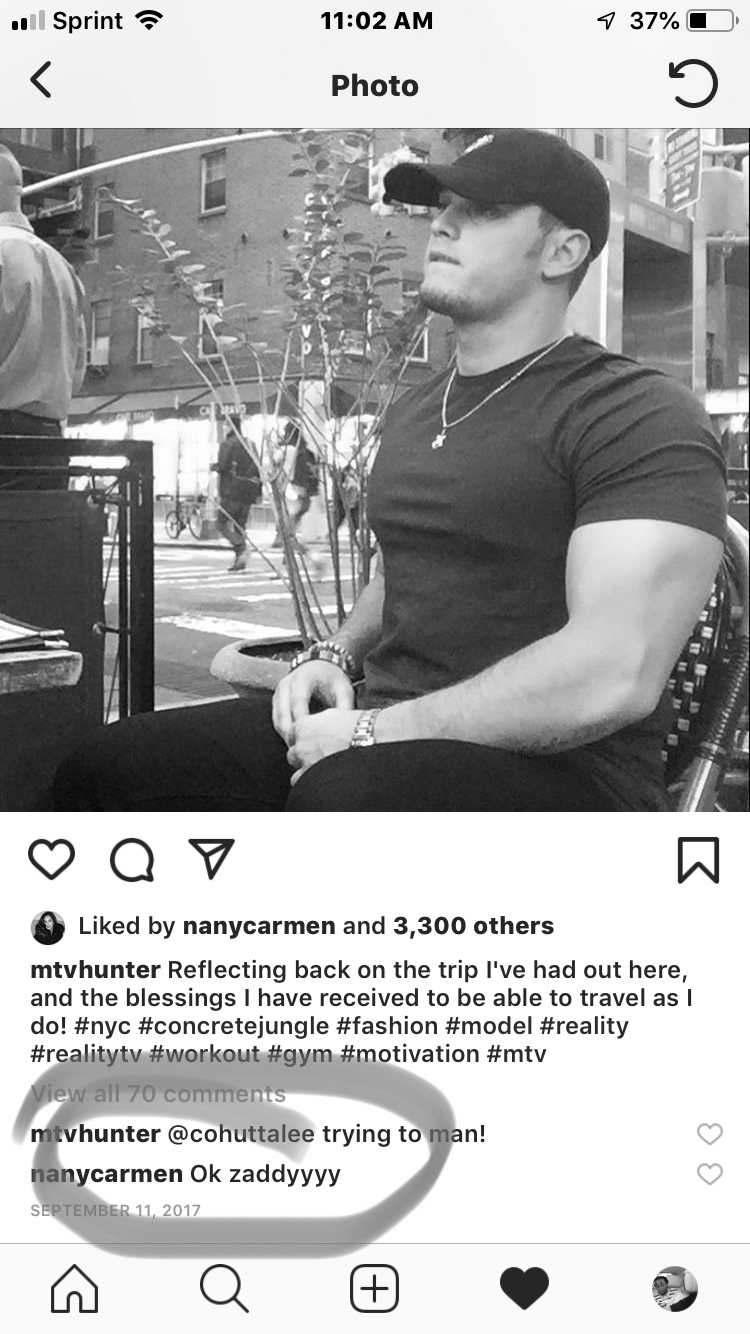The height and width of the screenshot is (1334, 750).
Task: Like mtvhunter's comment with small heart
Action: (x=709, y=1134)
